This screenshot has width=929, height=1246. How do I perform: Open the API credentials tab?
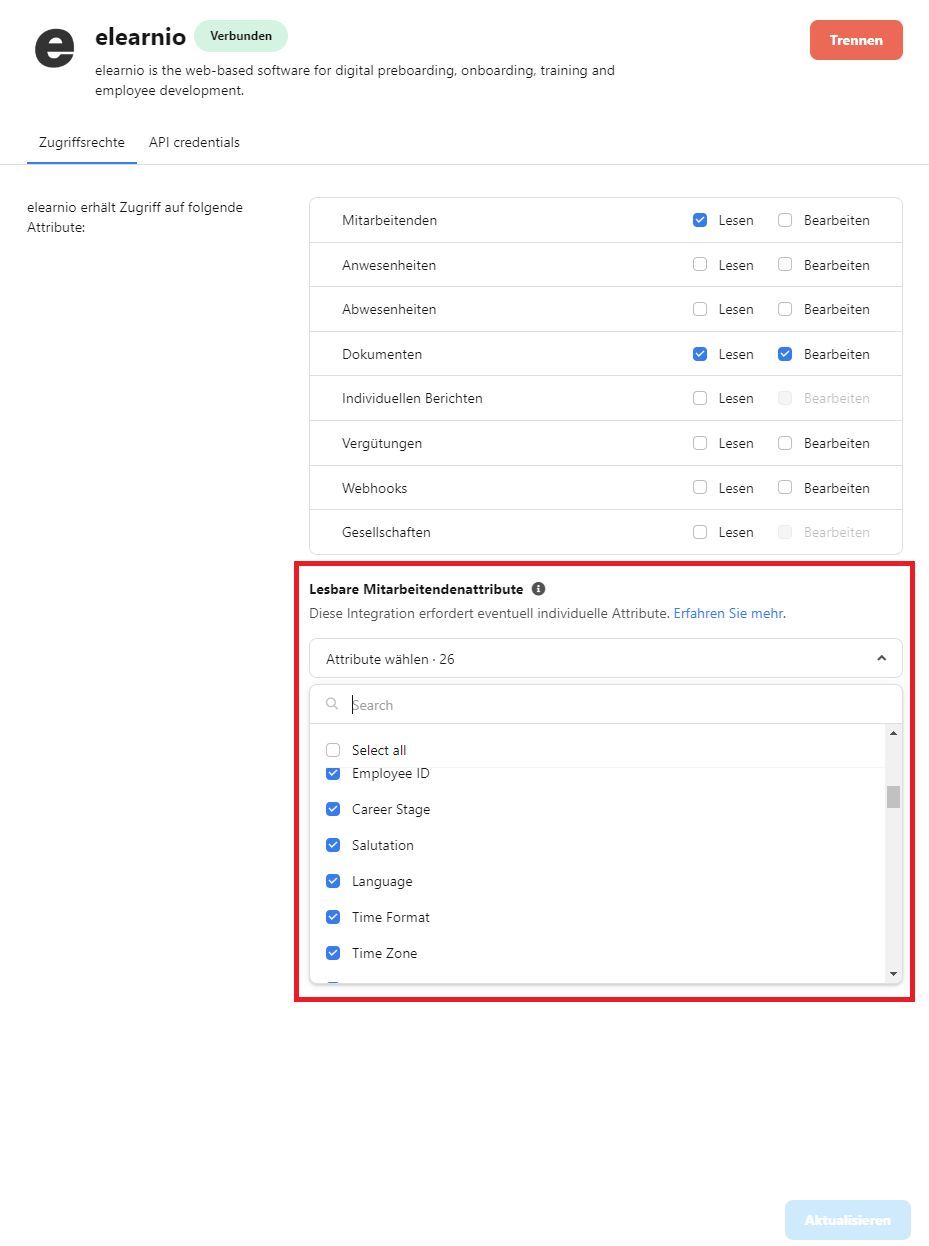(x=195, y=142)
